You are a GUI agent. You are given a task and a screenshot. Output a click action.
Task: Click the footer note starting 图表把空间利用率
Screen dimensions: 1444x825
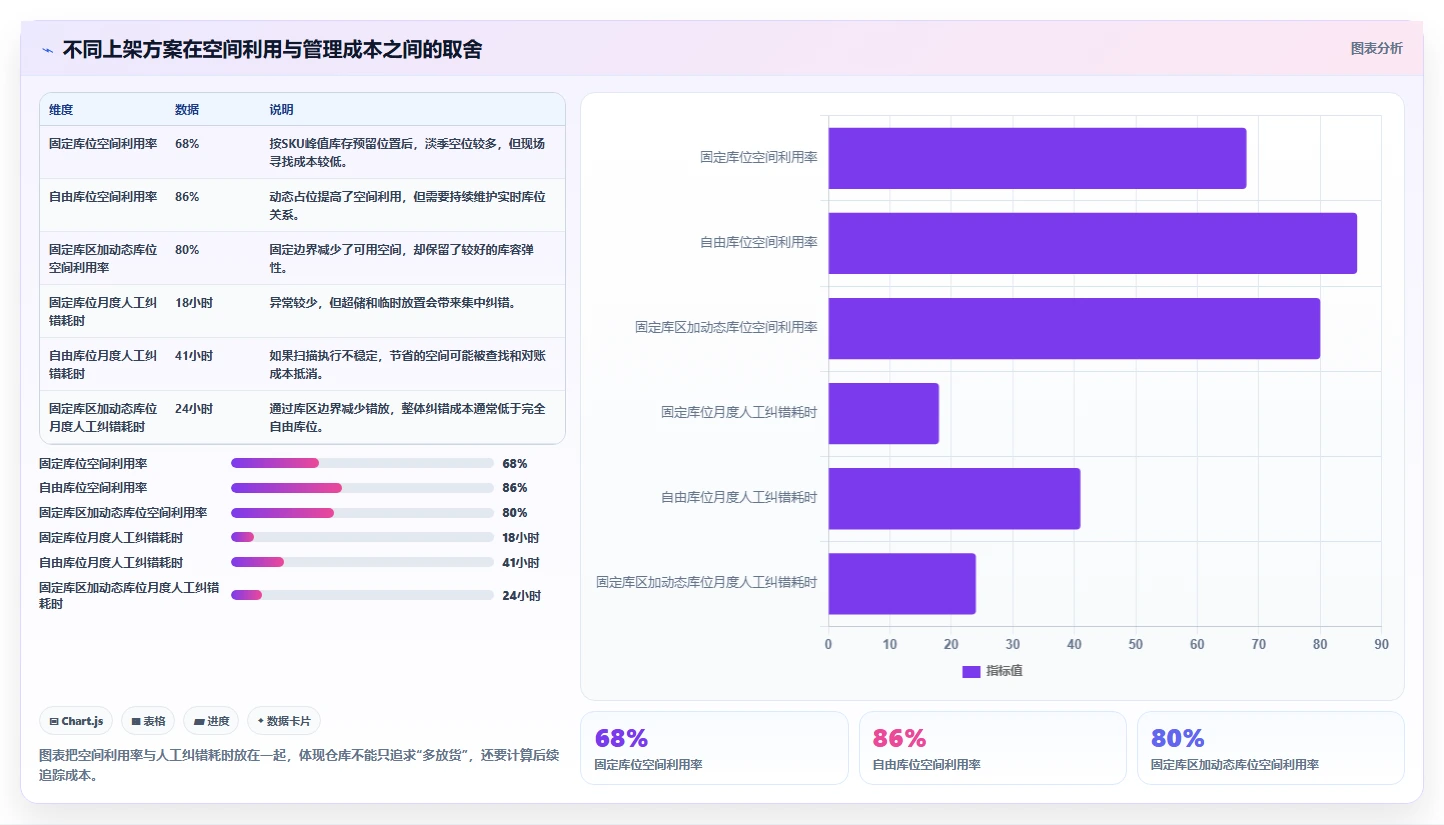coord(298,765)
